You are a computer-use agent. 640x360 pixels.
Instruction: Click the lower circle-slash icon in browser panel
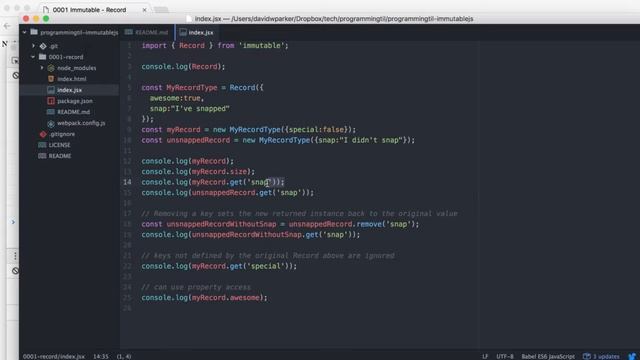(x=15, y=271)
